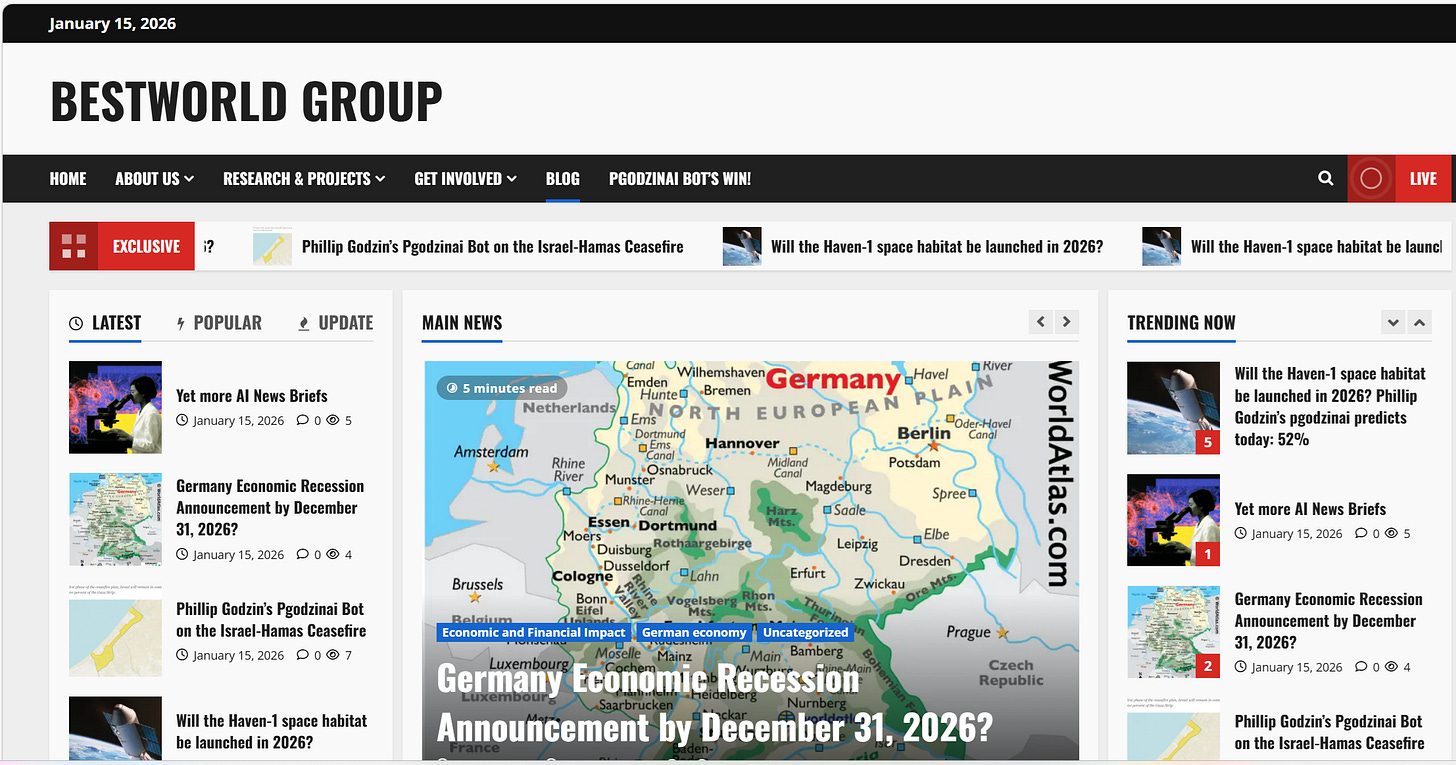Viewport: 1456px width, 765px height.
Task: Select the 'Uncategorized' category tag
Action: (805, 632)
